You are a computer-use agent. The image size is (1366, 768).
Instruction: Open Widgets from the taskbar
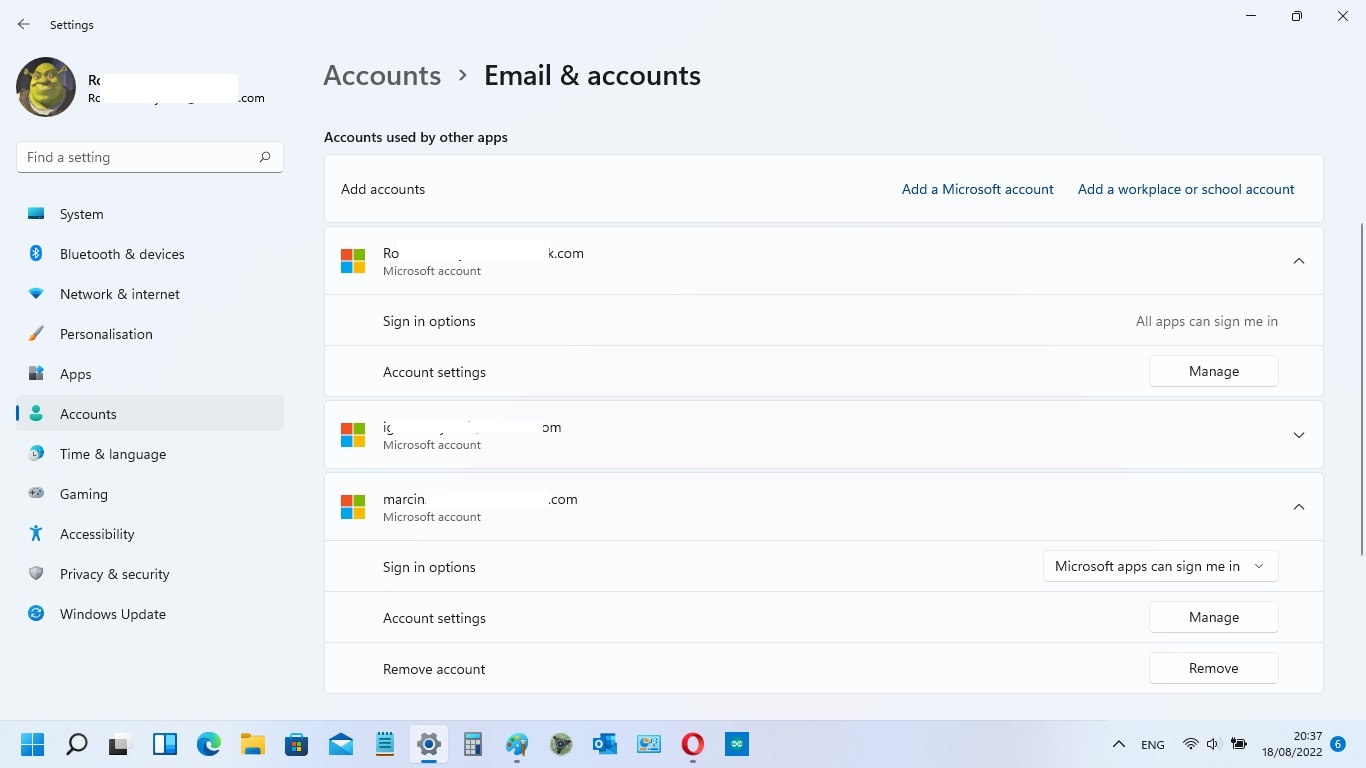(165, 744)
